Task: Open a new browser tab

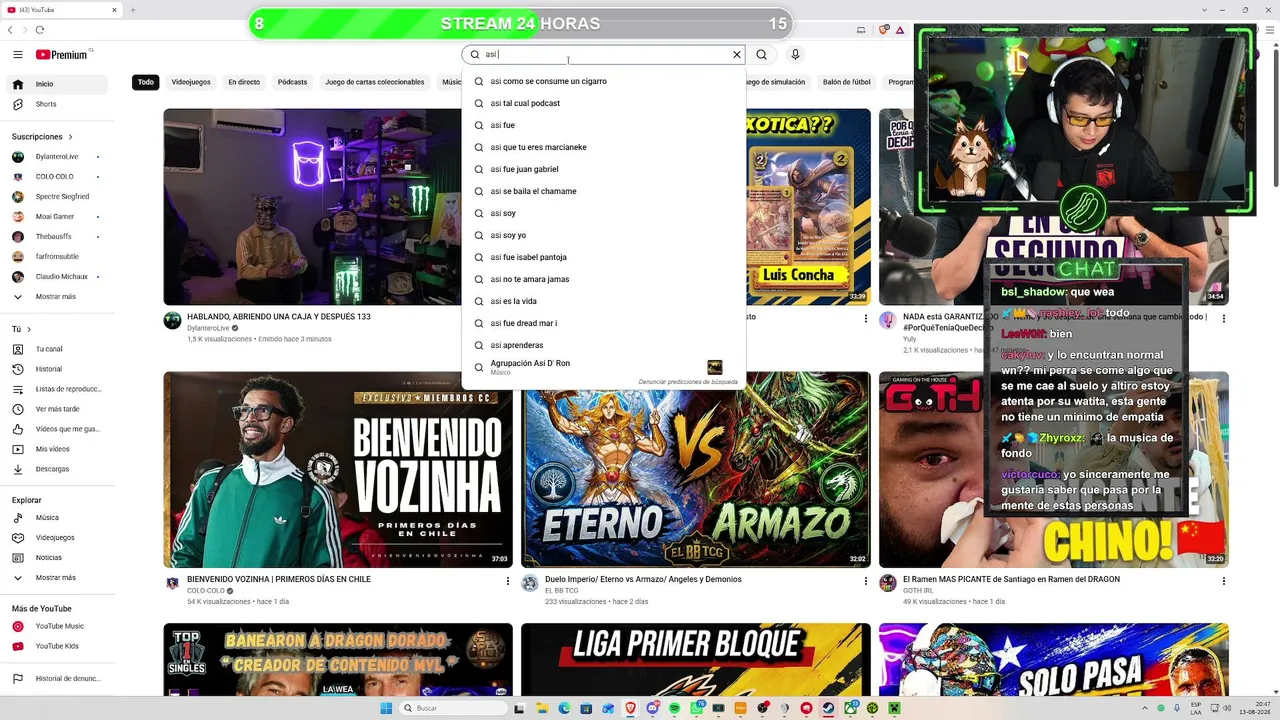Action: [x=133, y=10]
